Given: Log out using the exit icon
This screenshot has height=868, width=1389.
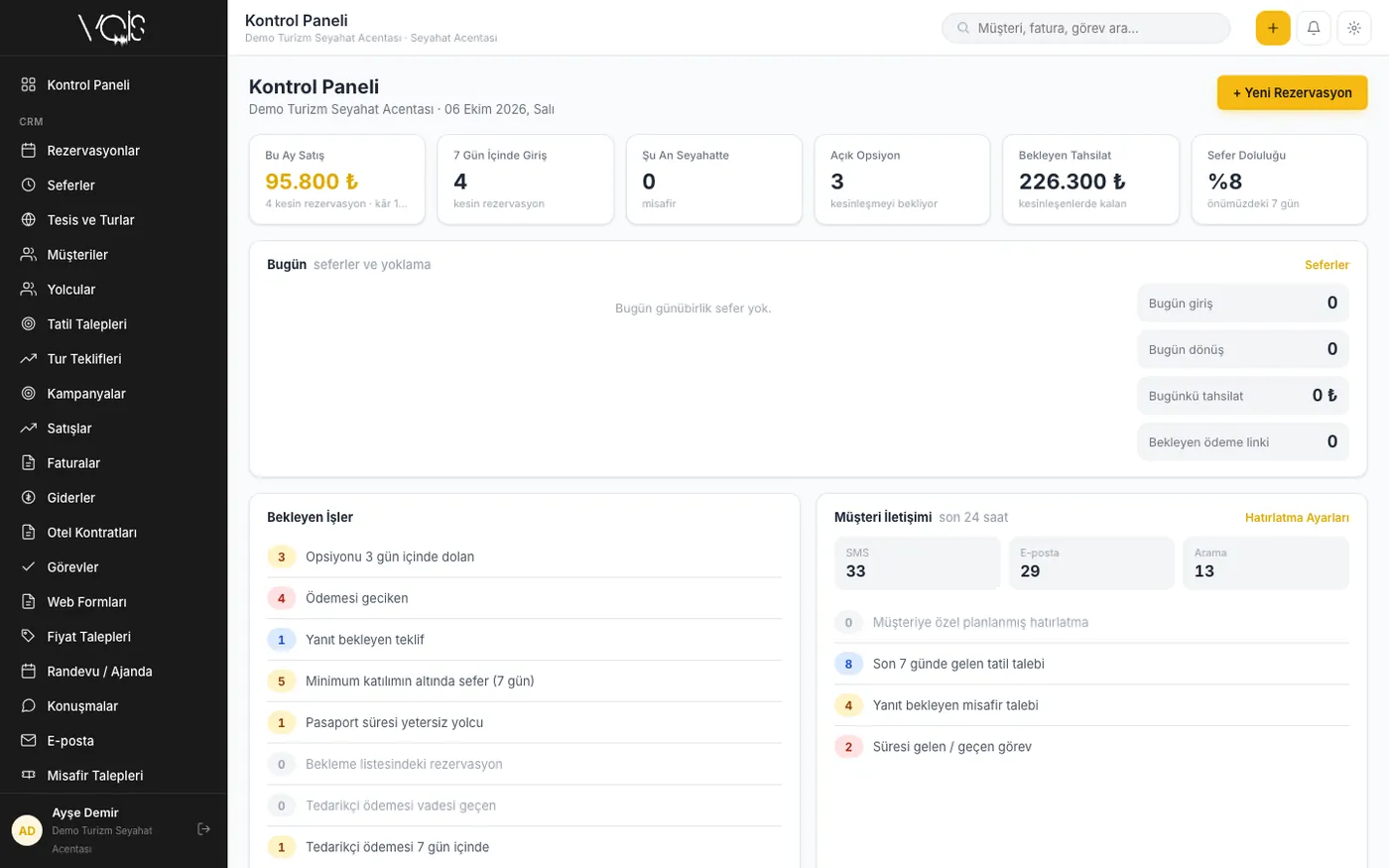Looking at the screenshot, I should tap(204, 829).
